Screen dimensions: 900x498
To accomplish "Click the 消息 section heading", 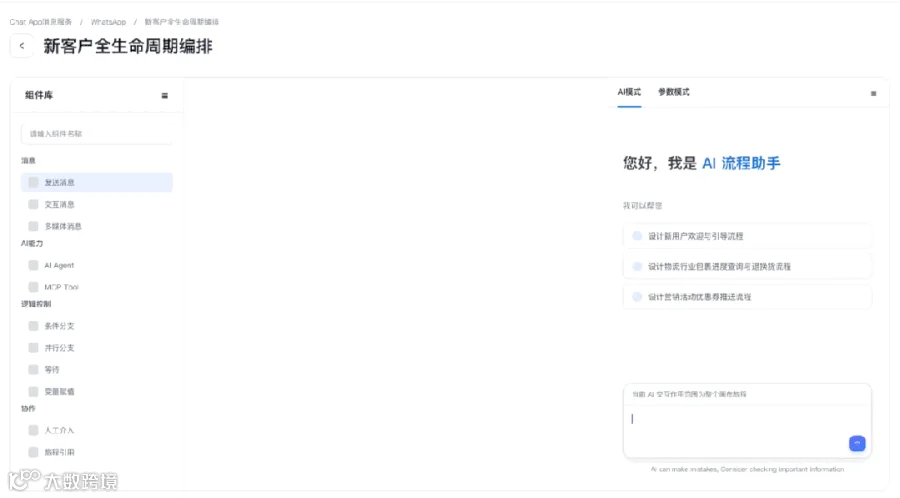I will pyautogui.click(x=28, y=161).
